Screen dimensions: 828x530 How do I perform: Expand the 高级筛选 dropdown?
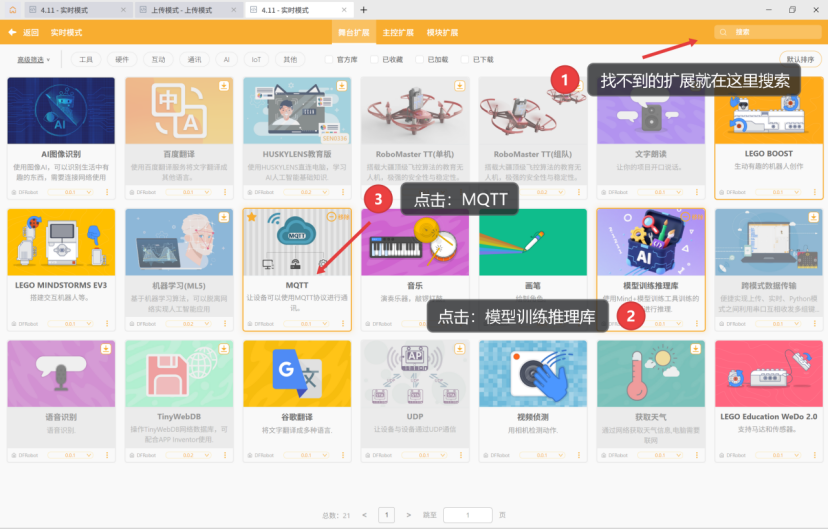click(x=34, y=60)
